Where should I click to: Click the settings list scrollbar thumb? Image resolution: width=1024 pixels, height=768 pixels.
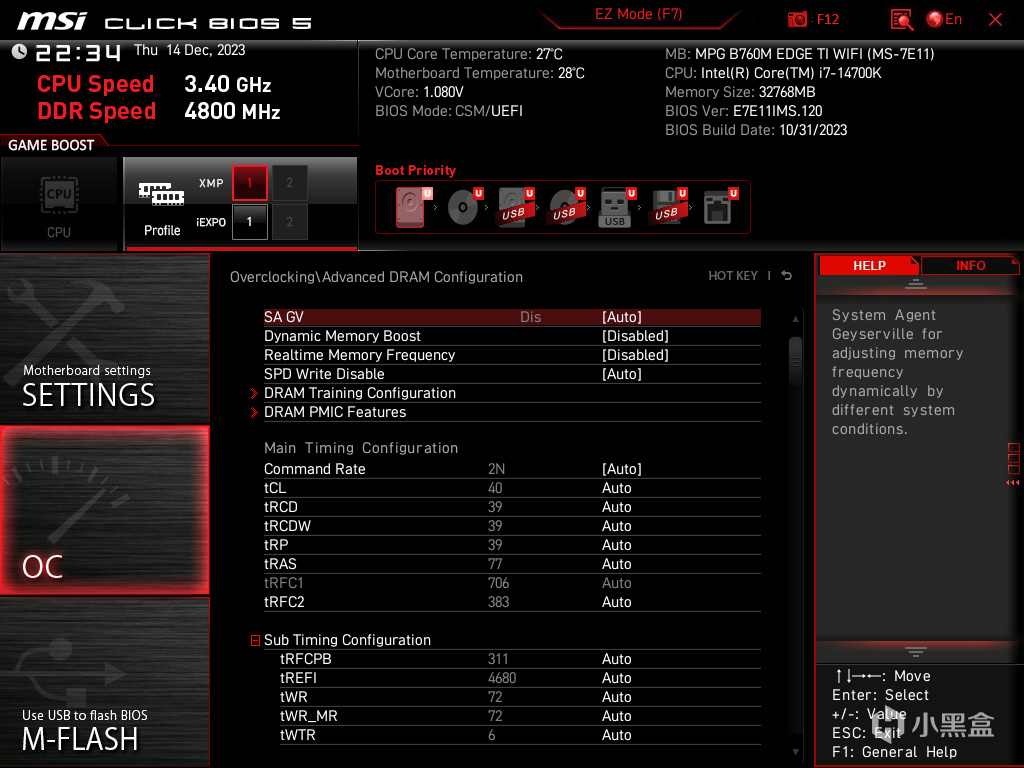(795, 360)
